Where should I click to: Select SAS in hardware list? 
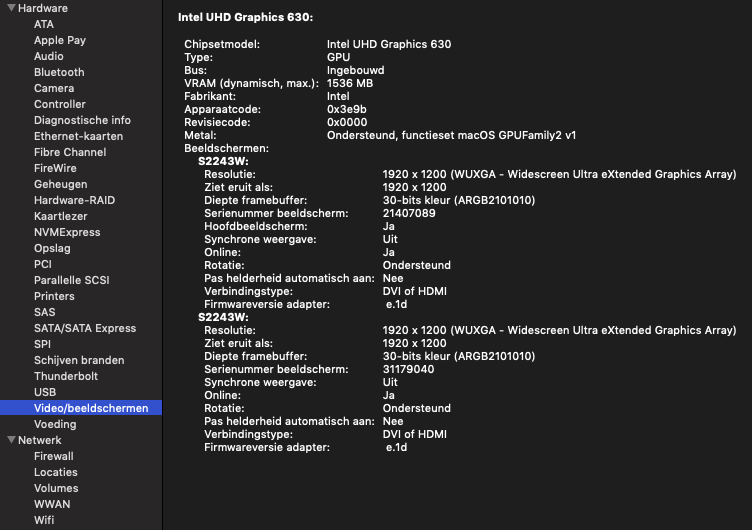coord(44,312)
